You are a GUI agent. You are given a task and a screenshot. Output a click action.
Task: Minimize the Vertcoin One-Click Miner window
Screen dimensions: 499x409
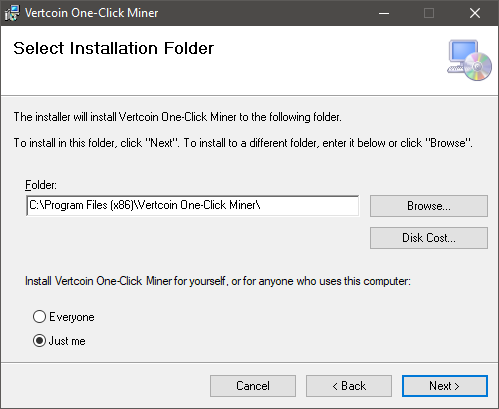384,13
